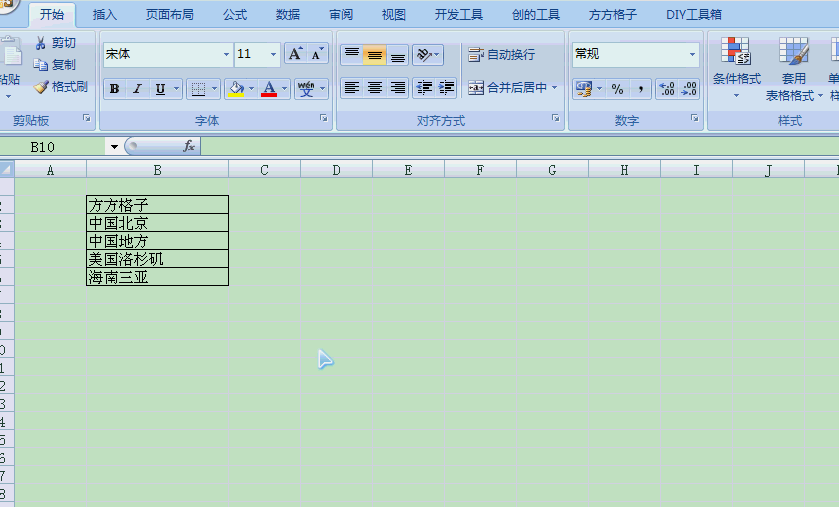Screen dimensions: 839x507
Task: Toggle bold formatting
Action: (114, 89)
